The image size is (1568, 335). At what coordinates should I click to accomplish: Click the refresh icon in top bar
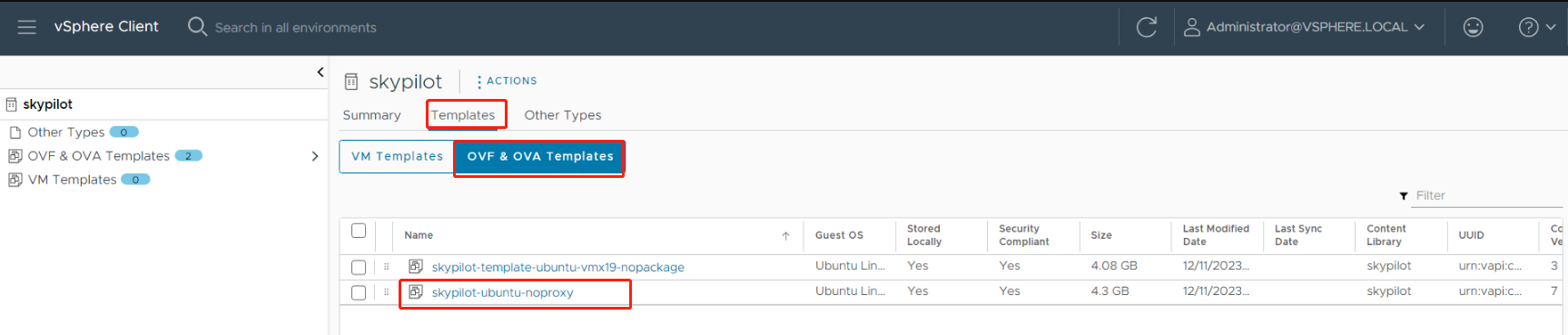point(1147,27)
